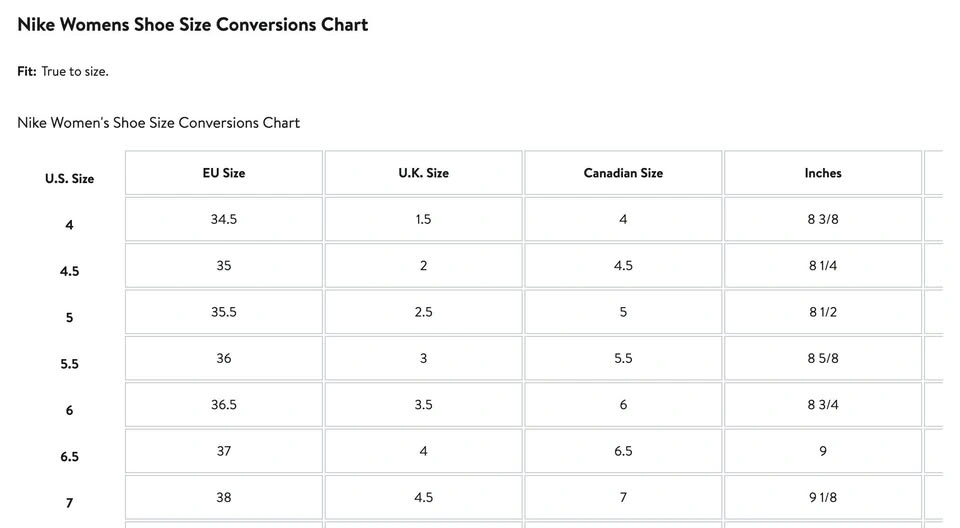Select the U.K. size 1.5 cell
Viewport: 960px width, 528px height.
click(423, 219)
